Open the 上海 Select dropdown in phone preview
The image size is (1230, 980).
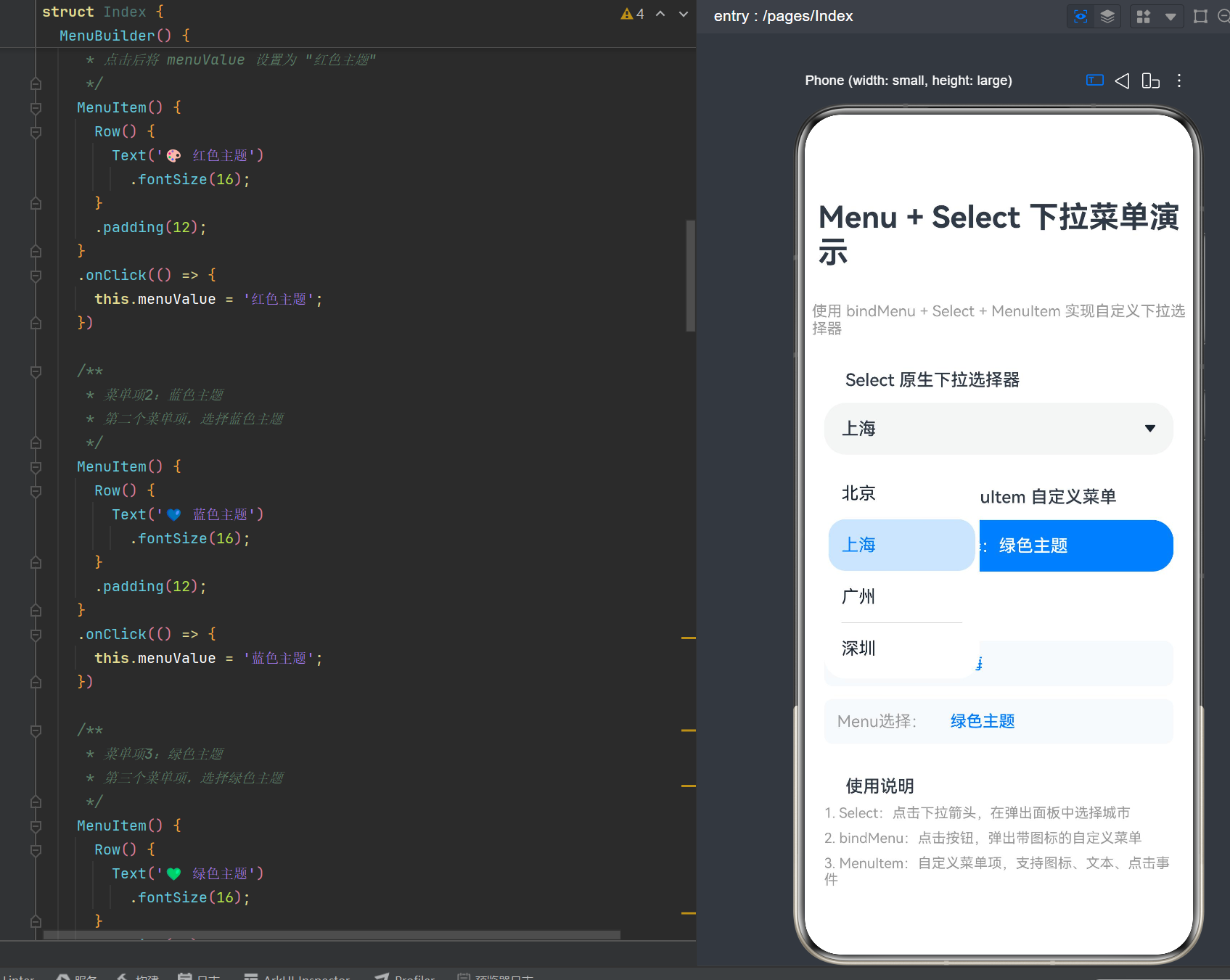pos(999,429)
